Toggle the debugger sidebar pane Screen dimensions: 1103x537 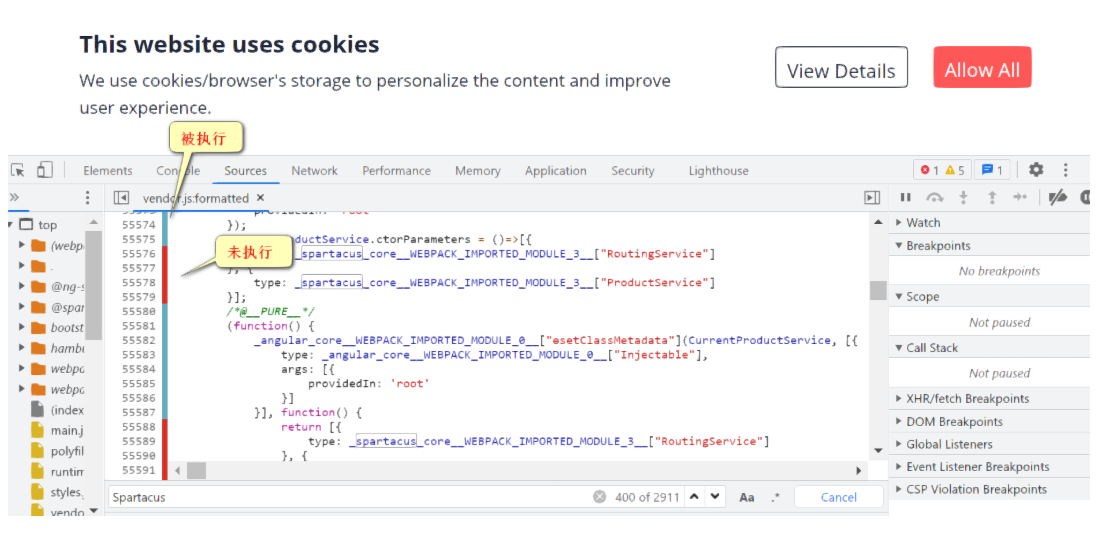872,198
